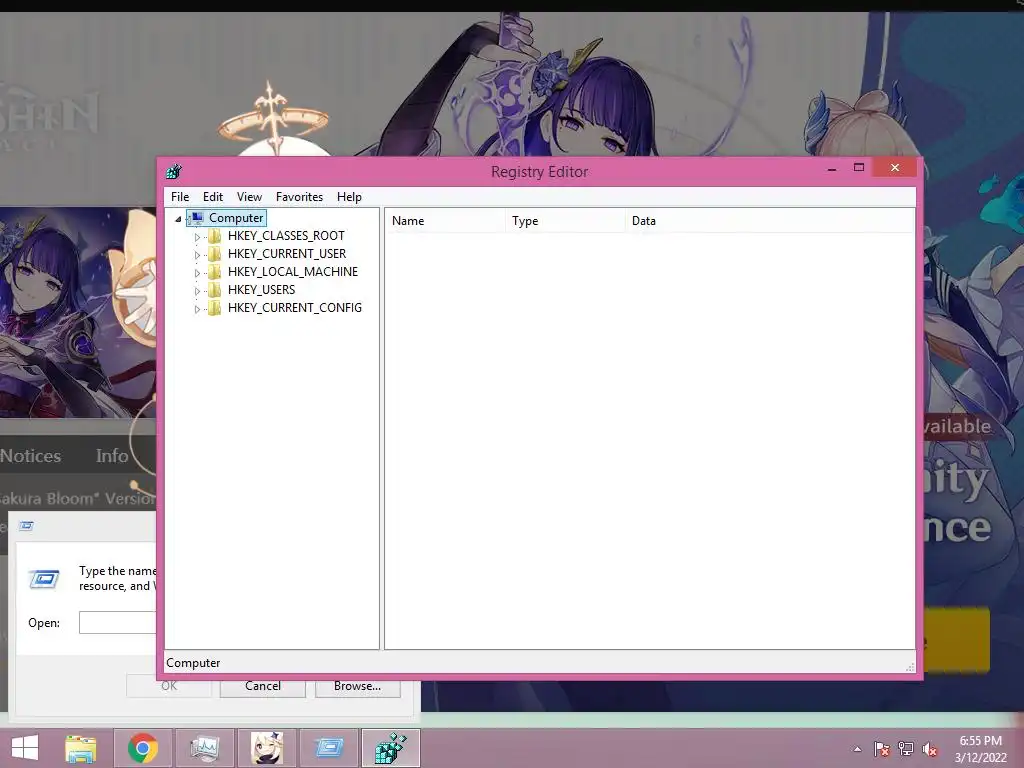Open the Favorites menu
The width and height of the screenshot is (1024, 768).
299,197
